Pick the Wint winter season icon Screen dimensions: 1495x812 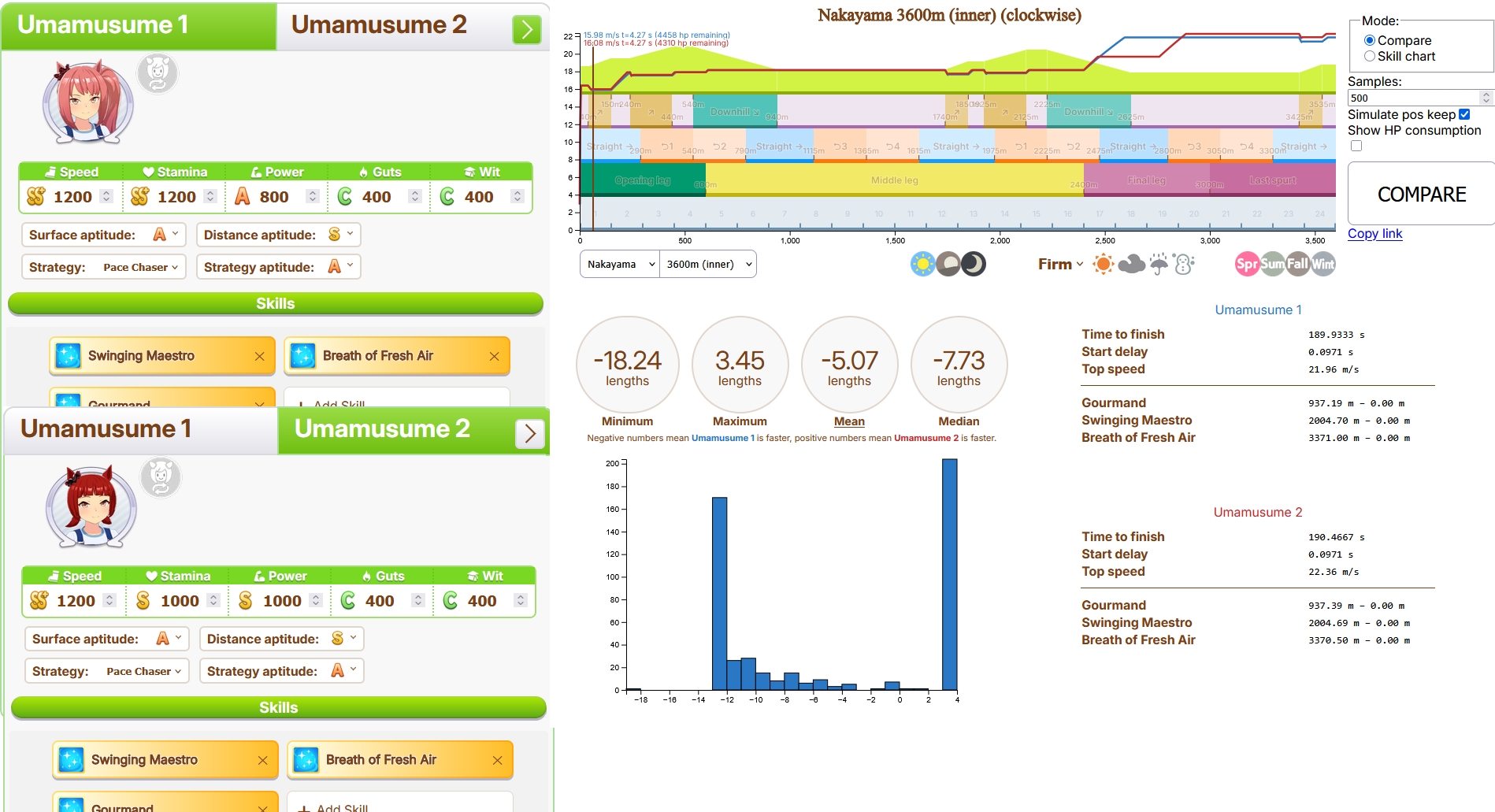click(1323, 264)
